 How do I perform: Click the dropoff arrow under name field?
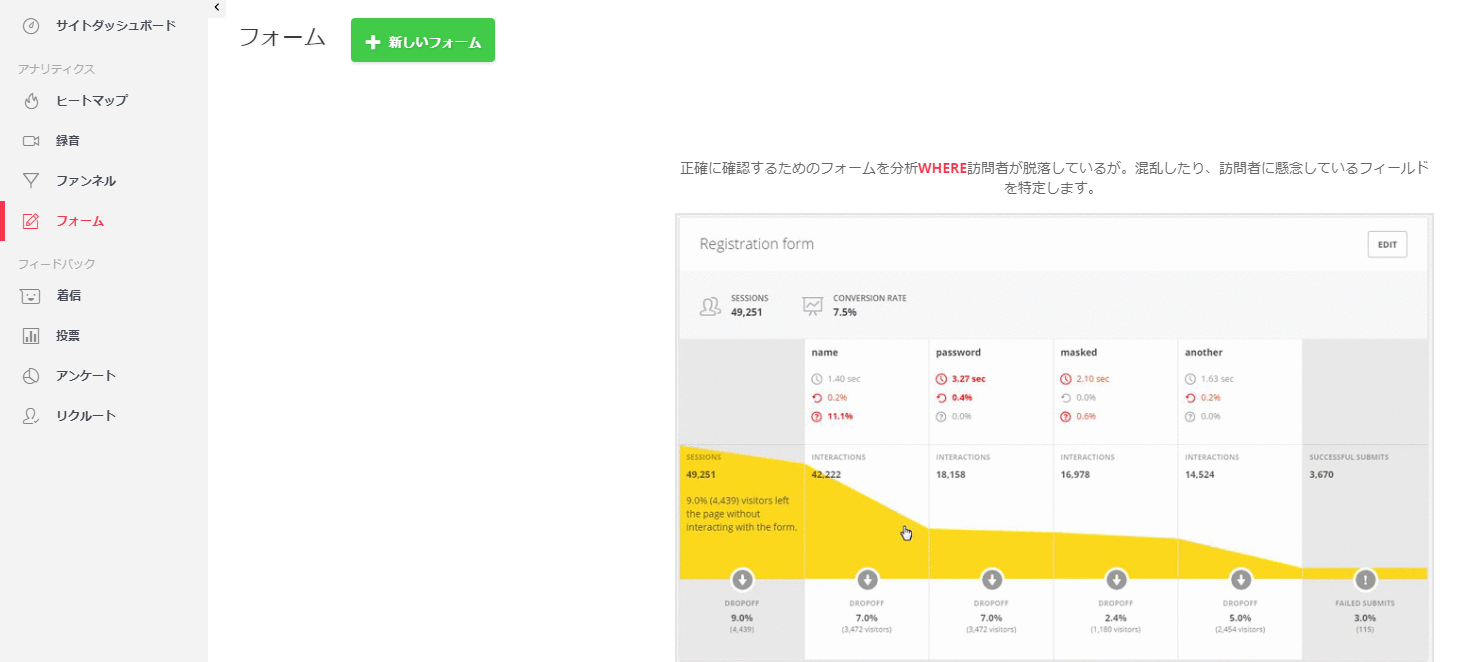(x=867, y=579)
